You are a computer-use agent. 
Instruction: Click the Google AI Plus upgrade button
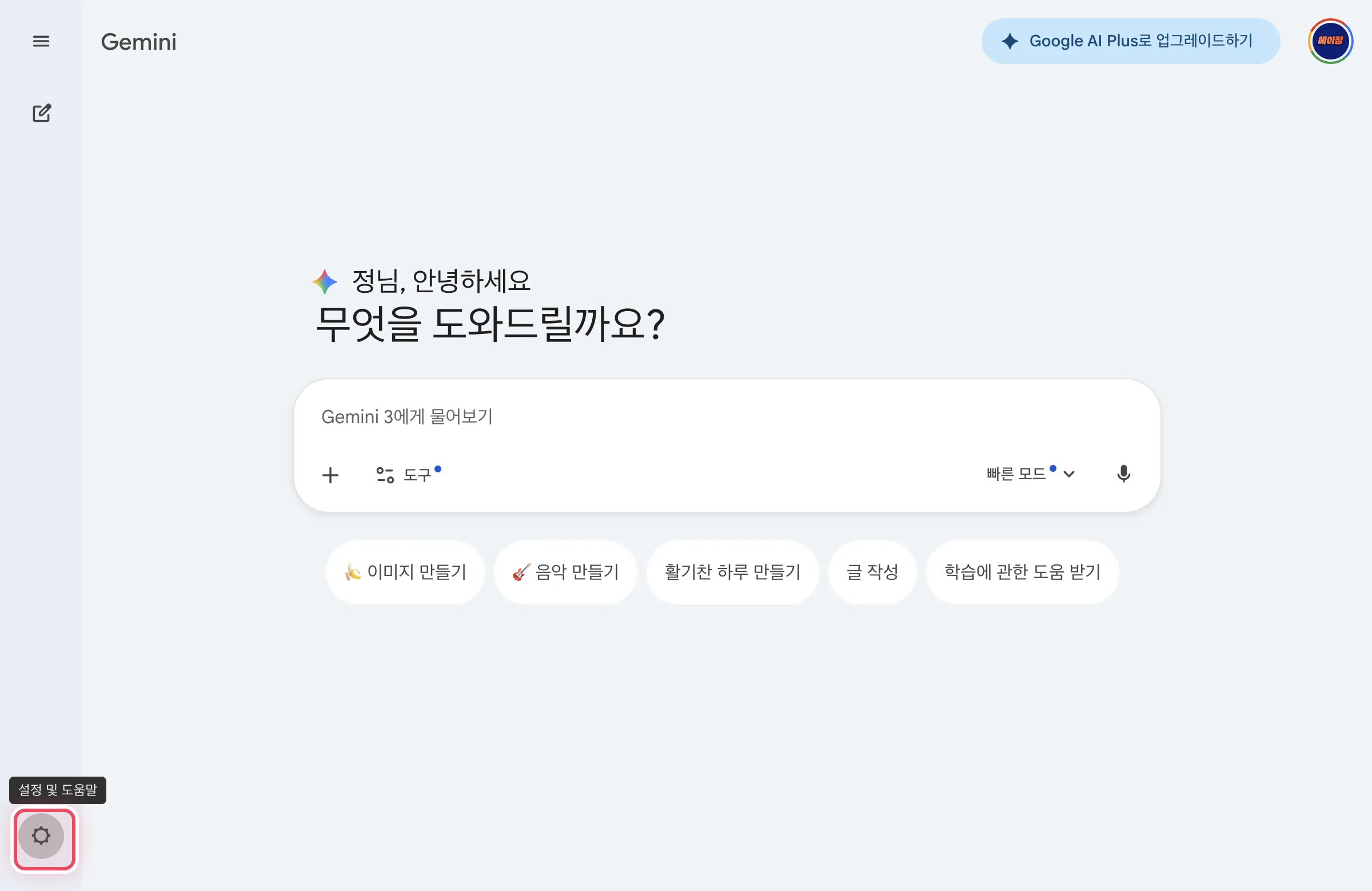pos(1130,41)
